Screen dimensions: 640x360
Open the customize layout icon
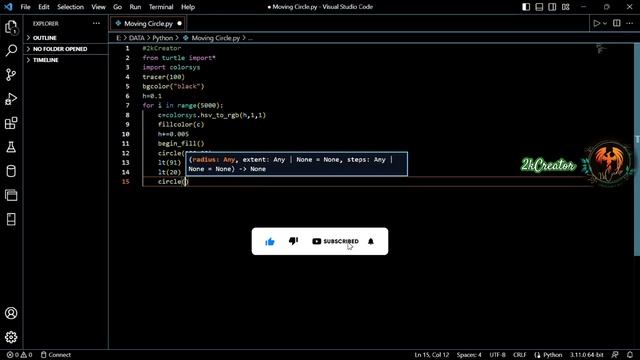(x=566, y=7)
